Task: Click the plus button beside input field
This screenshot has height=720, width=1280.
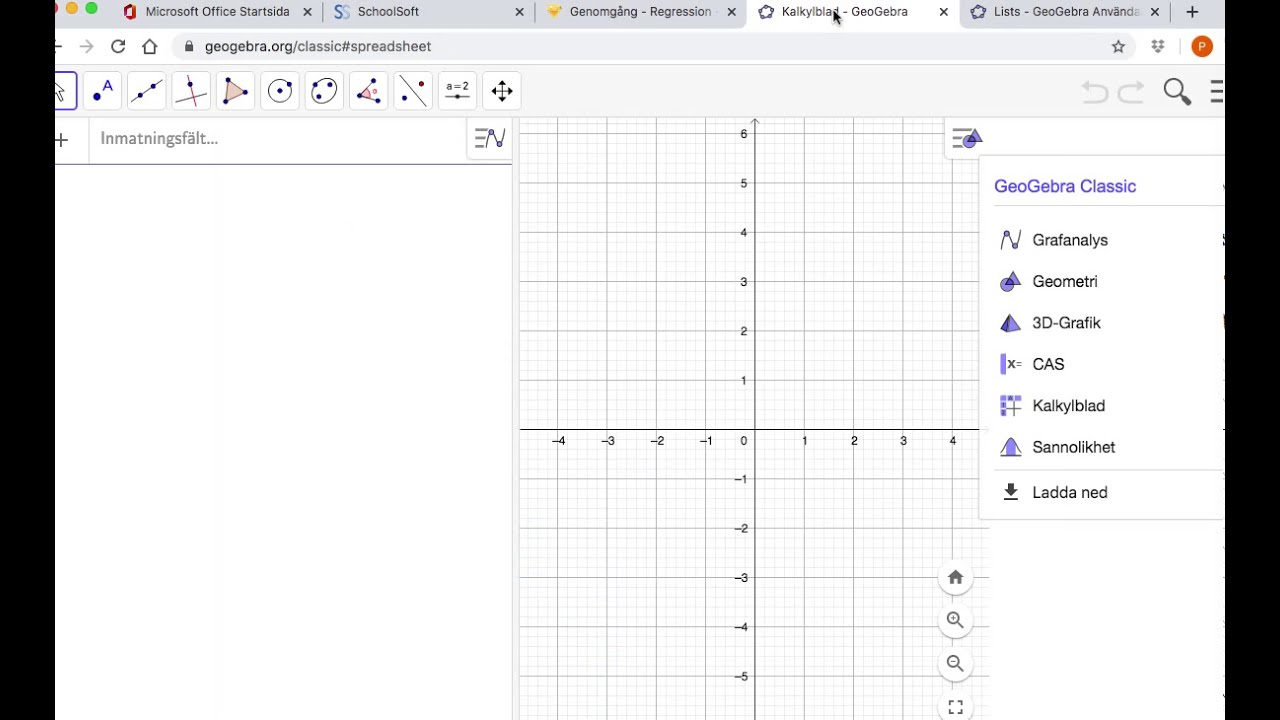Action: point(62,139)
